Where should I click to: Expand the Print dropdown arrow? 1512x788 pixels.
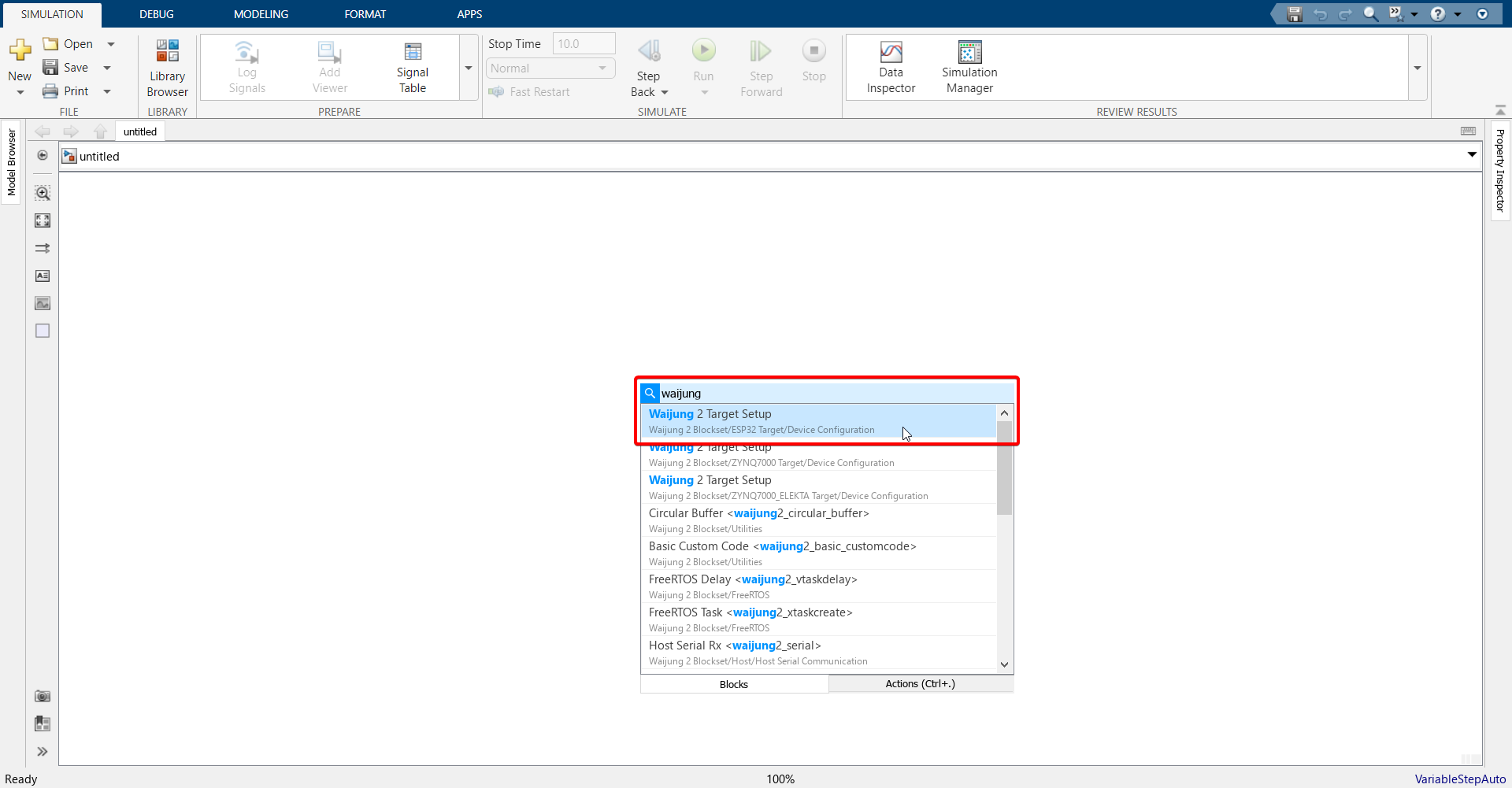107,91
